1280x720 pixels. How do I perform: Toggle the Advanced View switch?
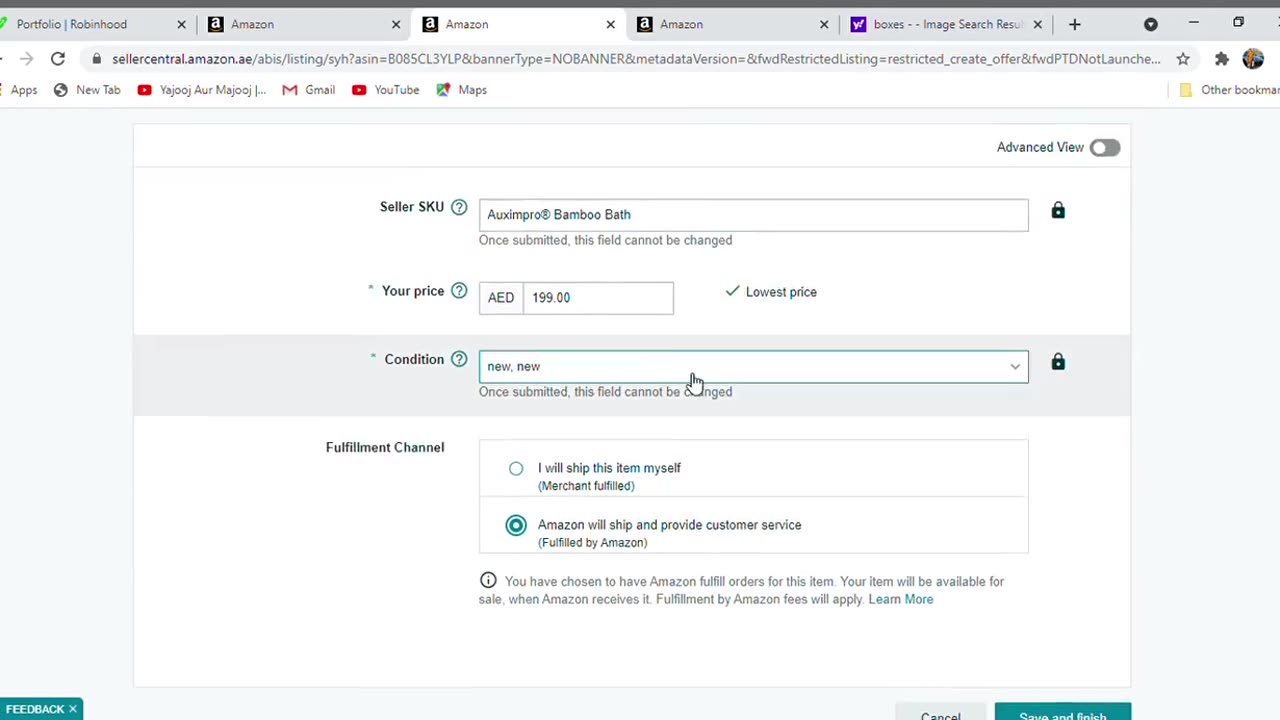tap(1105, 147)
